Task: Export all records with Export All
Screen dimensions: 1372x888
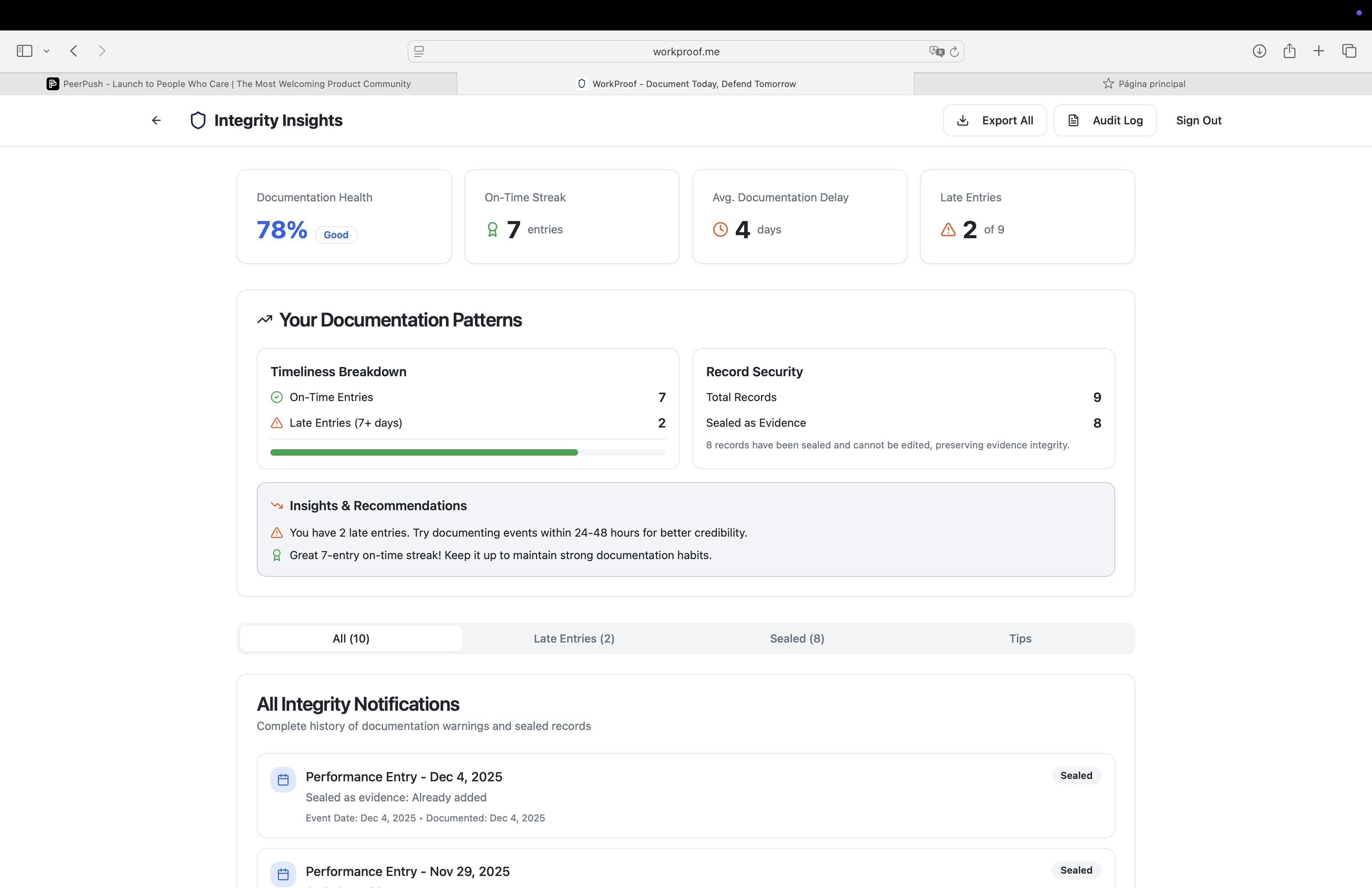Action: point(994,120)
